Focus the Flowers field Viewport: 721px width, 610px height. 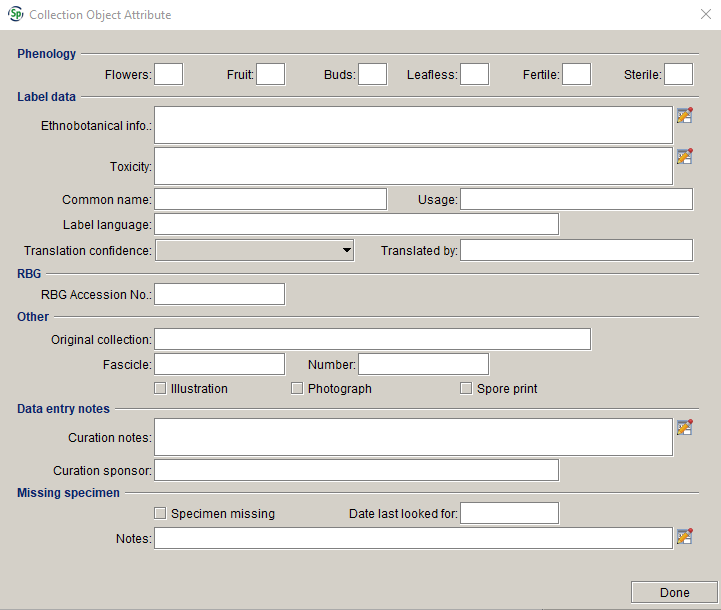(x=168, y=74)
